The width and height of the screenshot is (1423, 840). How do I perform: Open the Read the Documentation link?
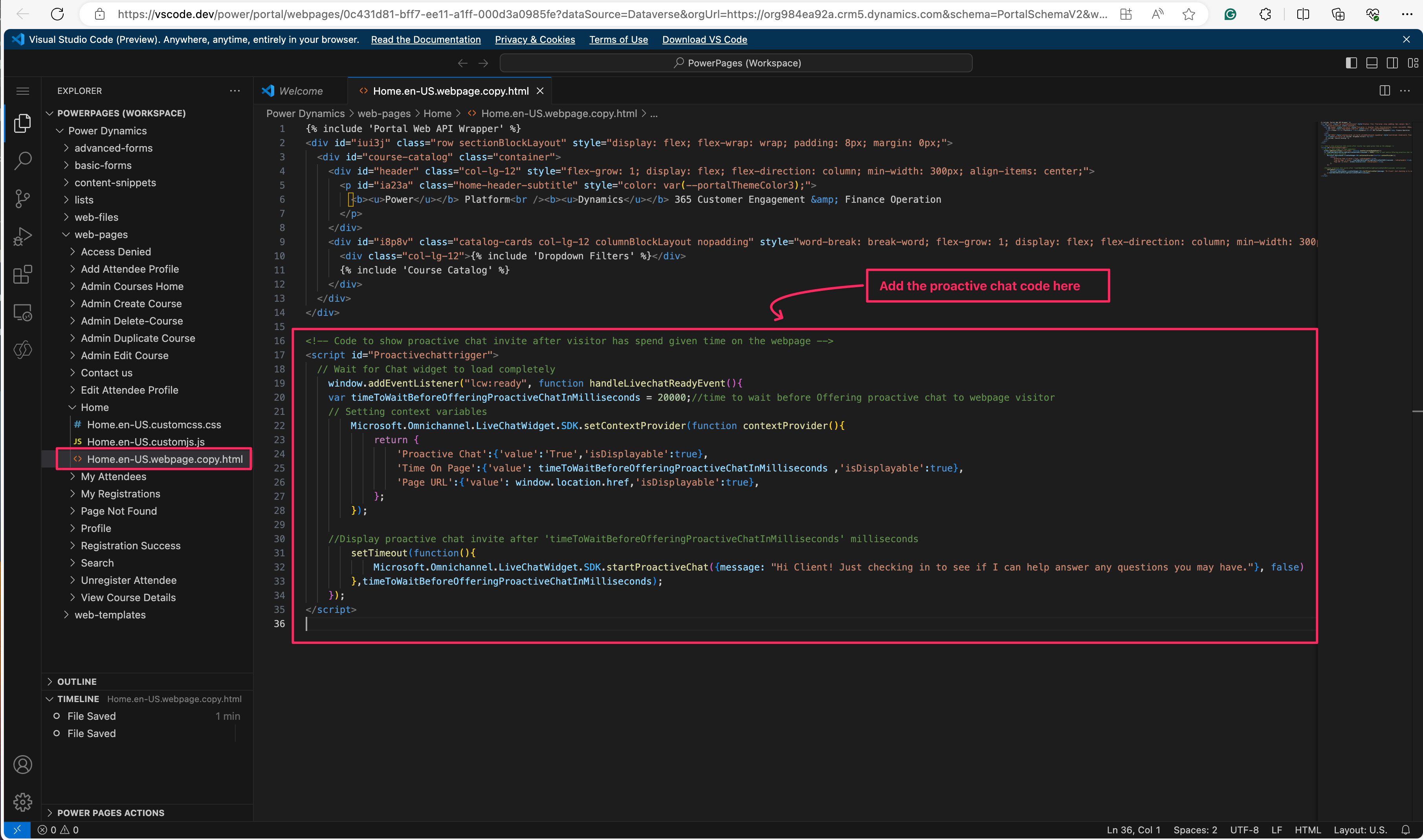[x=425, y=40]
